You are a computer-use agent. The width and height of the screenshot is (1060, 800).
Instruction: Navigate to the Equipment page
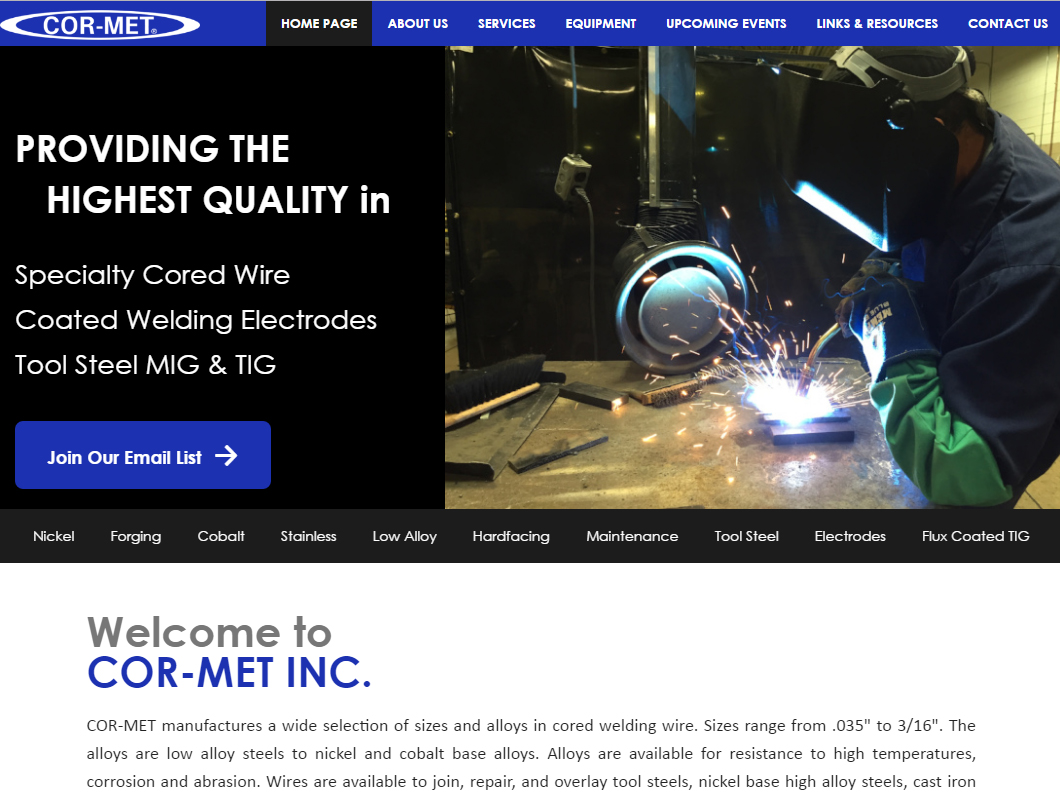pyautogui.click(x=601, y=24)
